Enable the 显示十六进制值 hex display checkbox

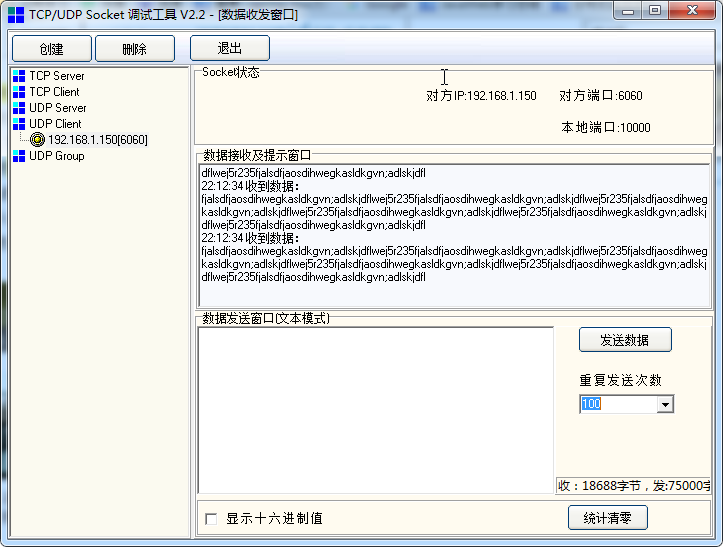click(x=211, y=519)
